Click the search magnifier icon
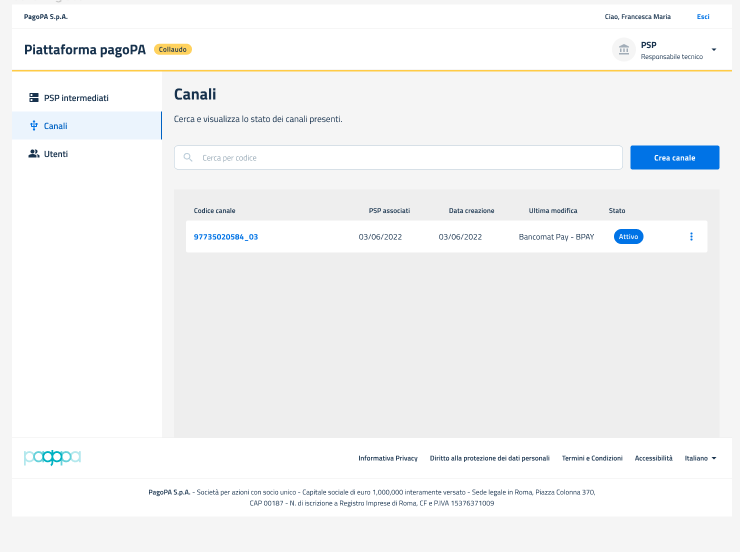Screen dimensions: 740x552 click(x=188, y=158)
